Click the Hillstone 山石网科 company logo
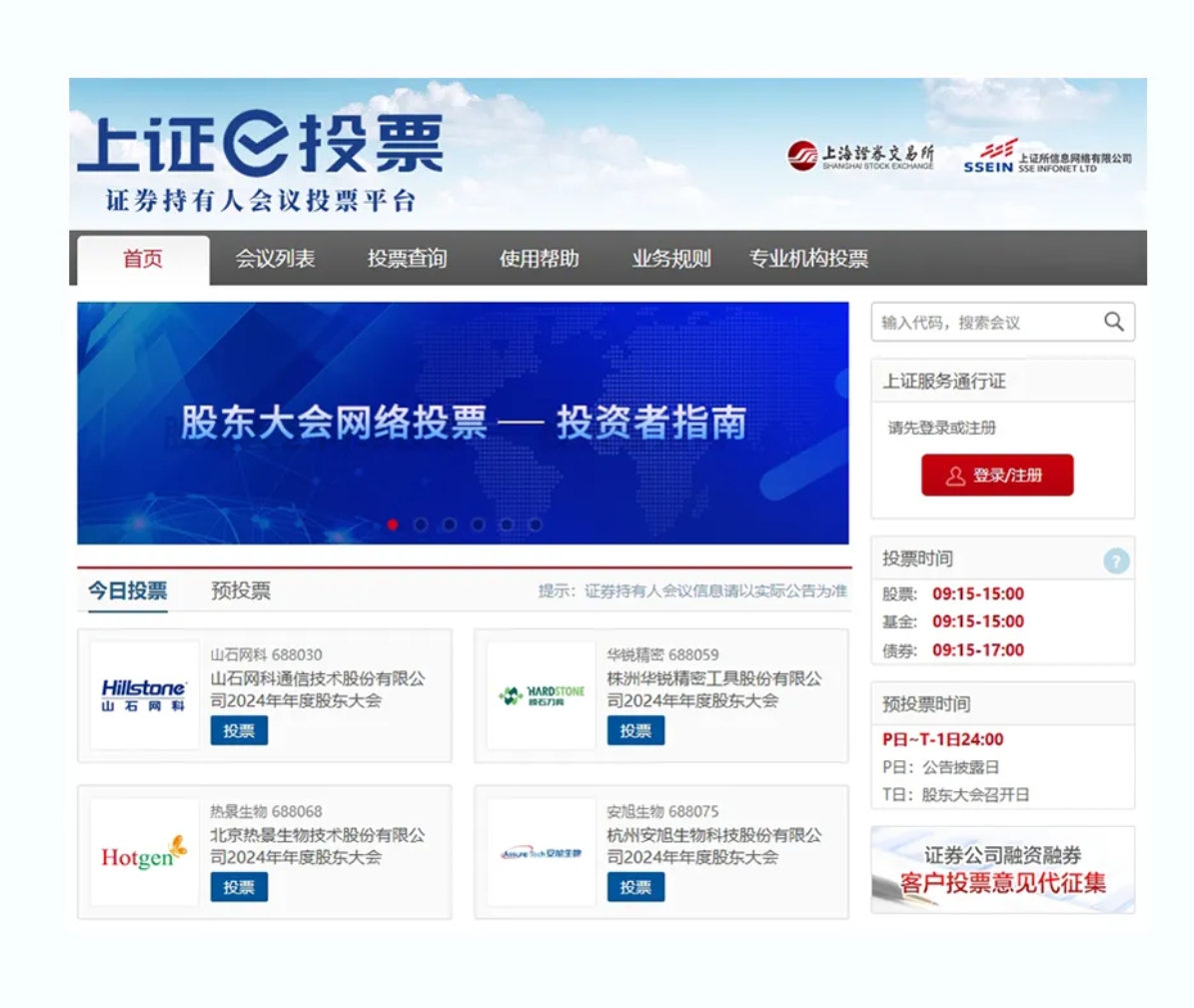The height and width of the screenshot is (1008, 1194). click(x=144, y=695)
